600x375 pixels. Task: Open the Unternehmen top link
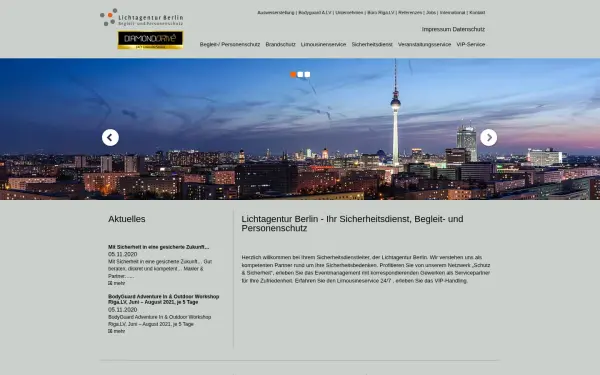coord(349,13)
